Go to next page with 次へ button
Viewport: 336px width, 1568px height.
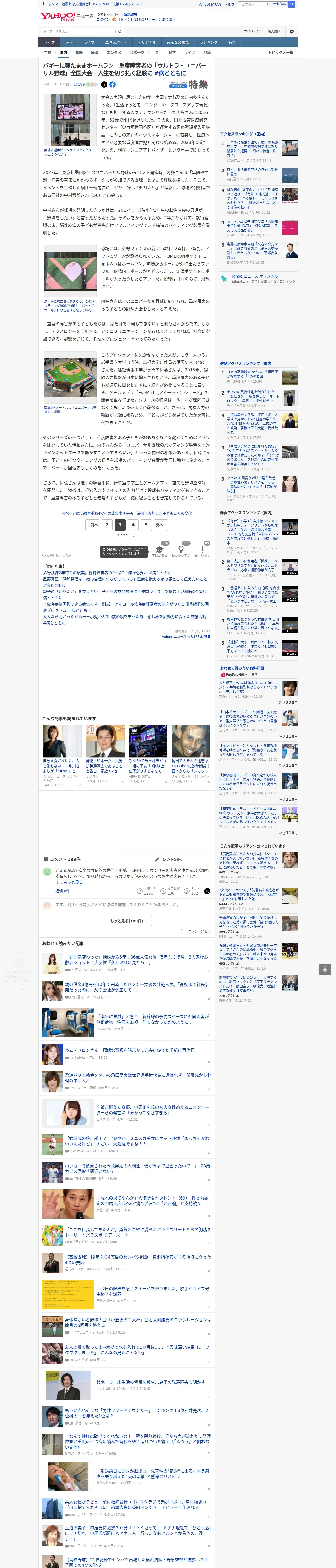[160, 525]
